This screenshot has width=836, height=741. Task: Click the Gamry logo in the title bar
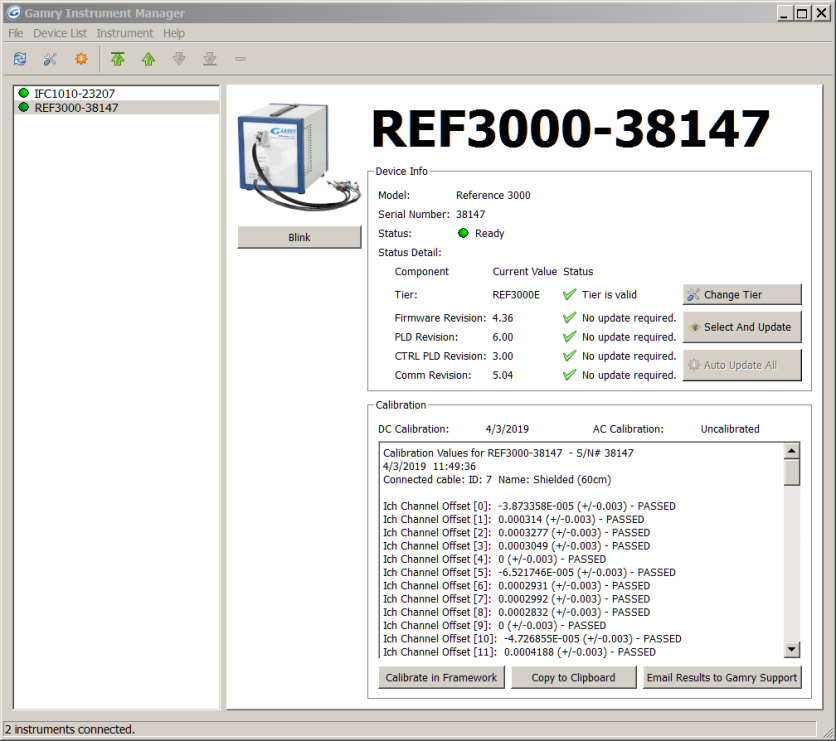[13, 13]
